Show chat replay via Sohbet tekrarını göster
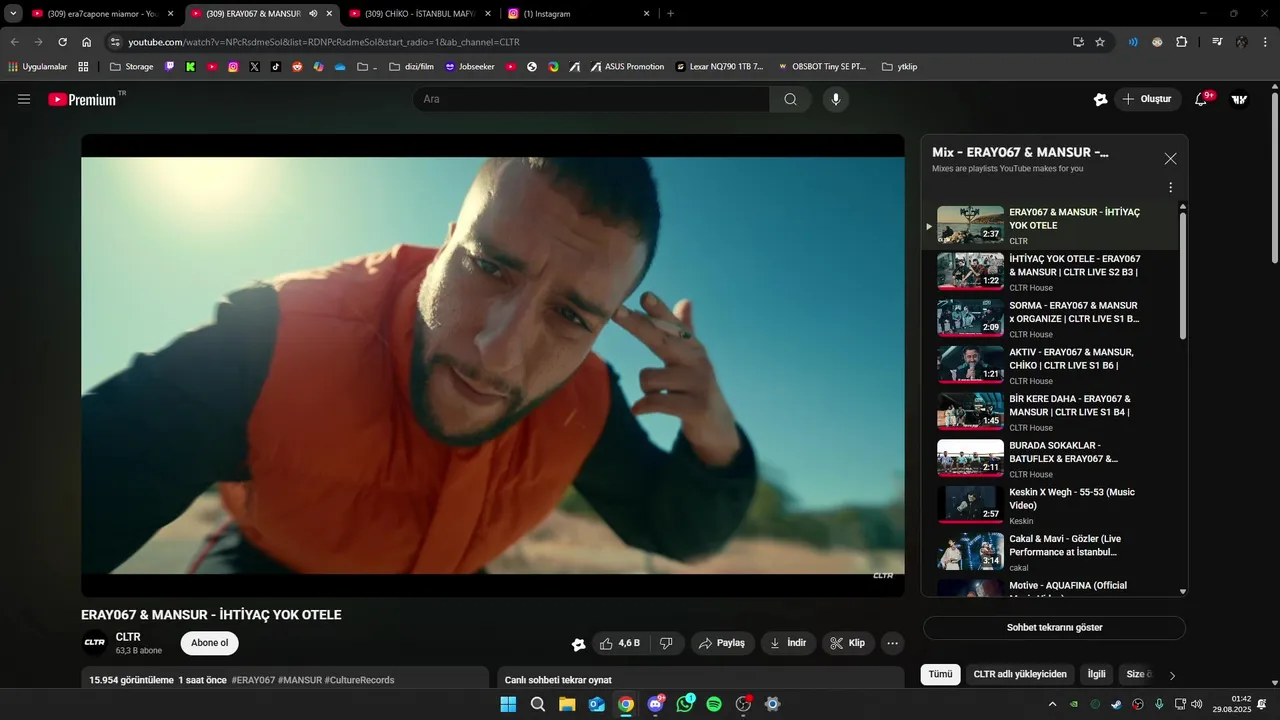 click(x=1054, y=628)
